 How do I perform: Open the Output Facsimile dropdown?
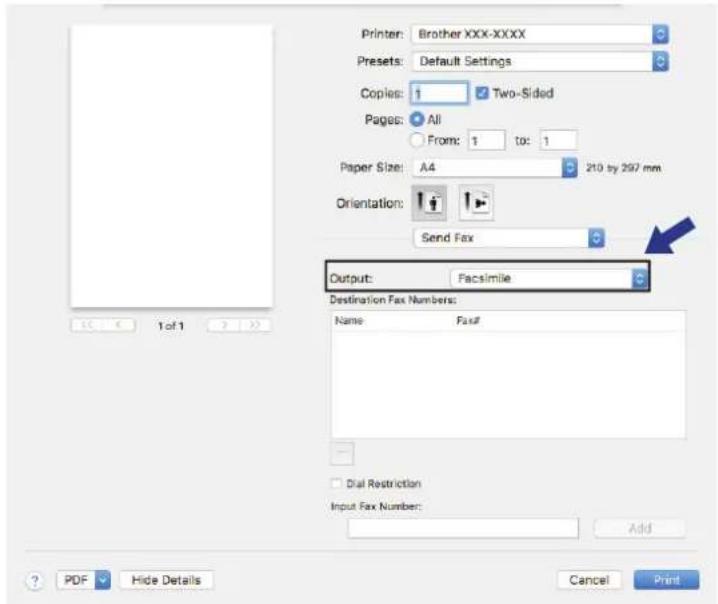tap(549, 278)
